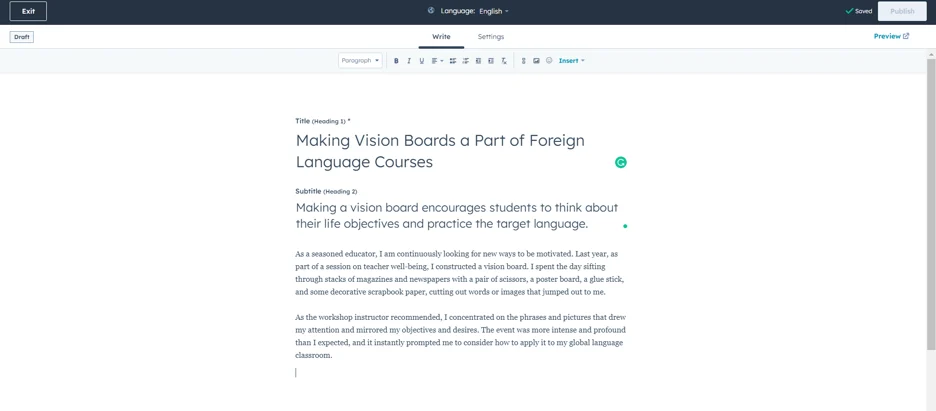Click the paragraph starting 'As a seasoned educator'

(460, 273)
